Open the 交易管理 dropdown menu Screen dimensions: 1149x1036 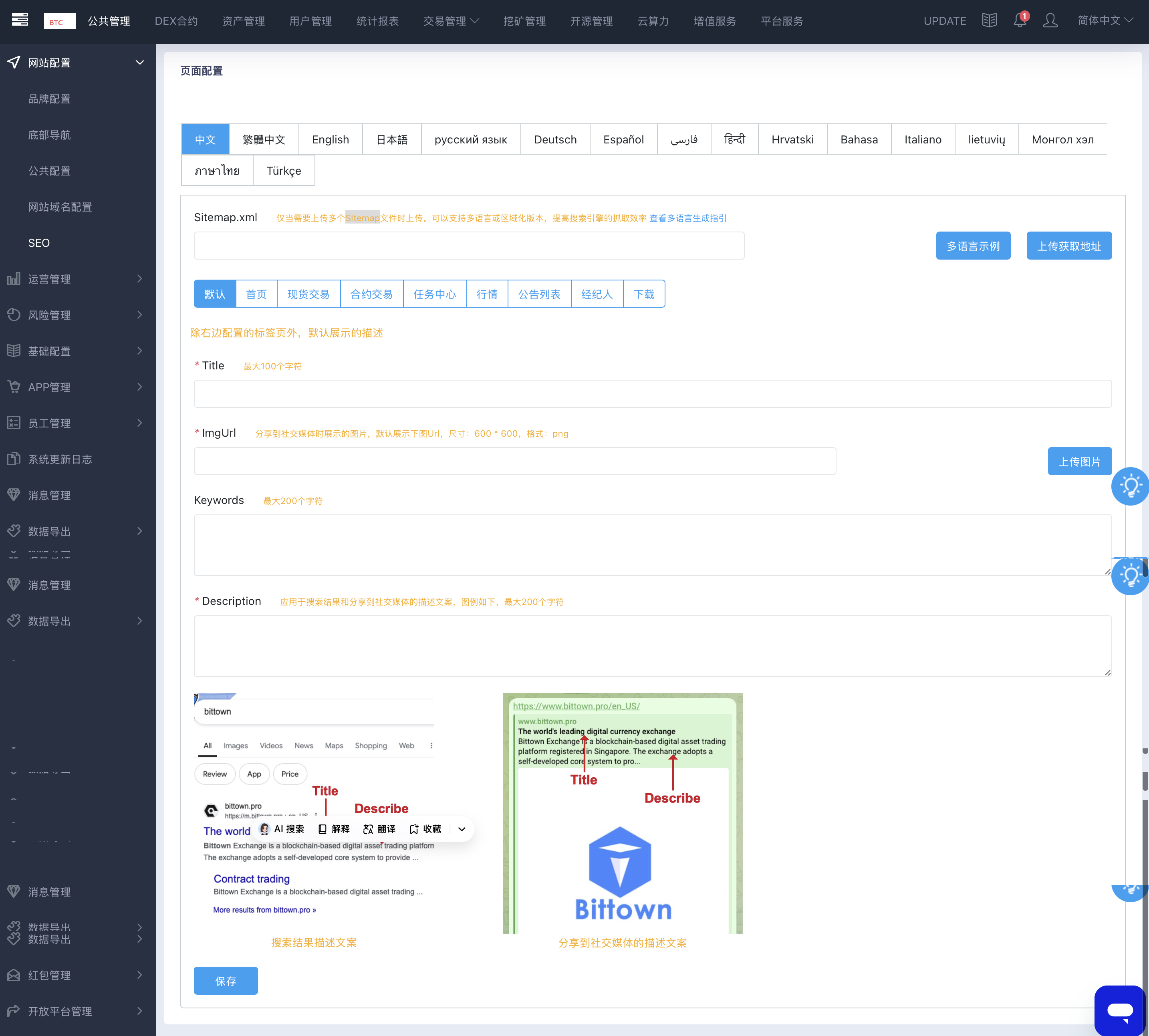pos(451,21)
